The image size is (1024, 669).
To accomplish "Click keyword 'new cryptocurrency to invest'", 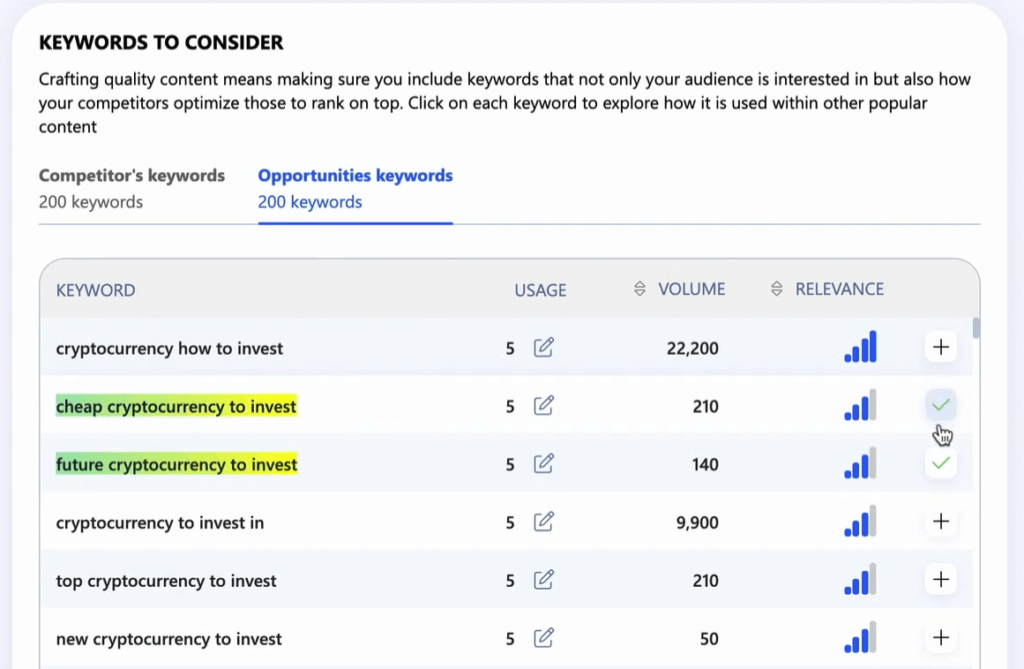I will pyautogui.click(x=169, y=639).
